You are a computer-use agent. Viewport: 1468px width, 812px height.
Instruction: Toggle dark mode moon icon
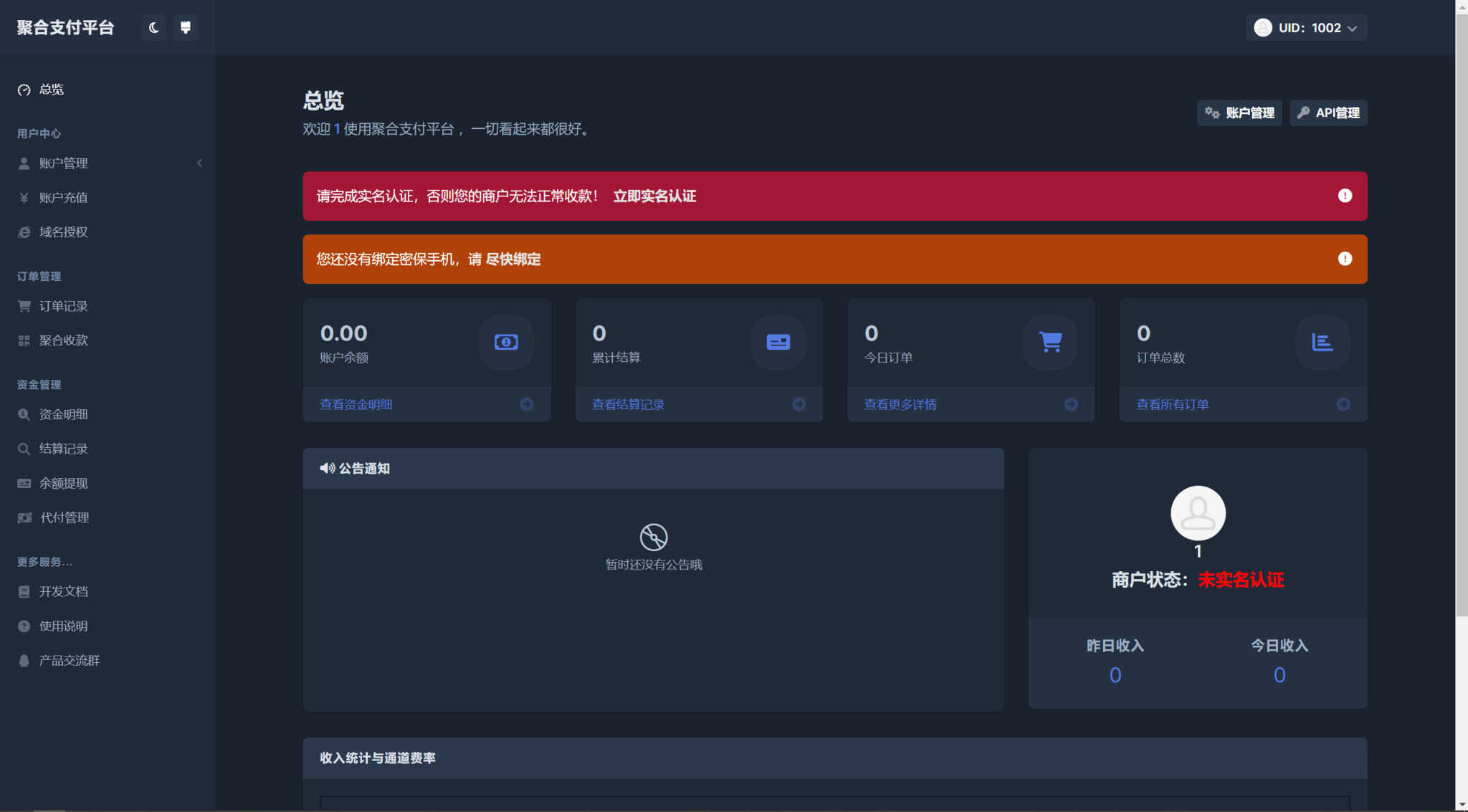pos(153,27)
